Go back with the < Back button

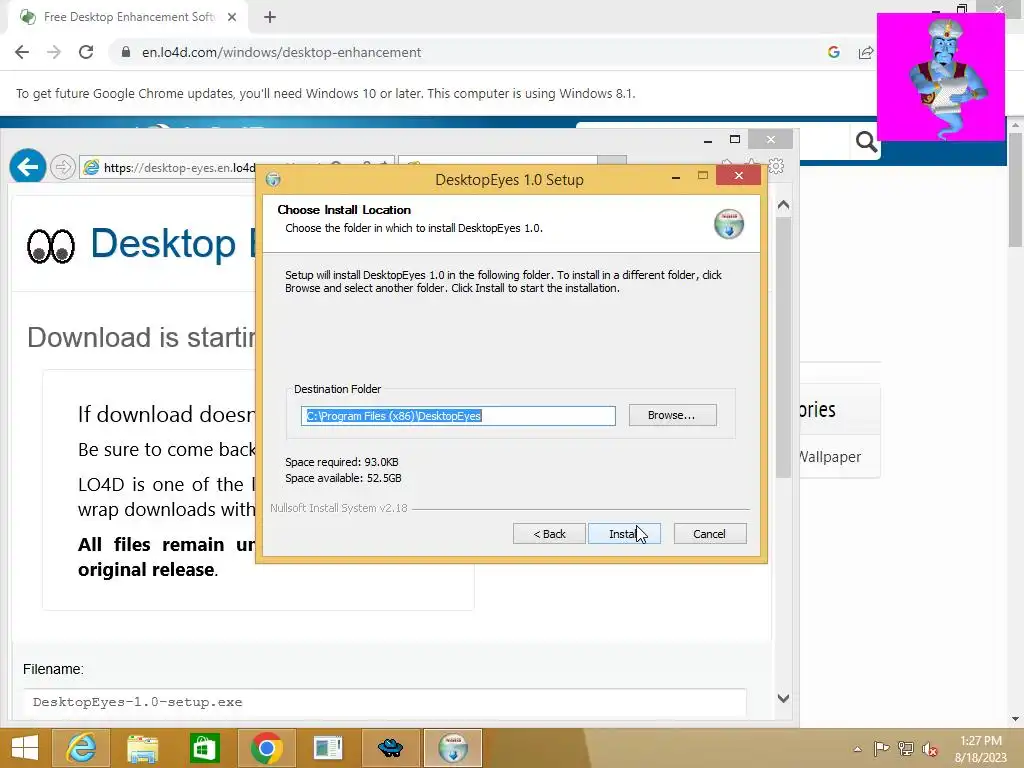[x=549, y=534]
